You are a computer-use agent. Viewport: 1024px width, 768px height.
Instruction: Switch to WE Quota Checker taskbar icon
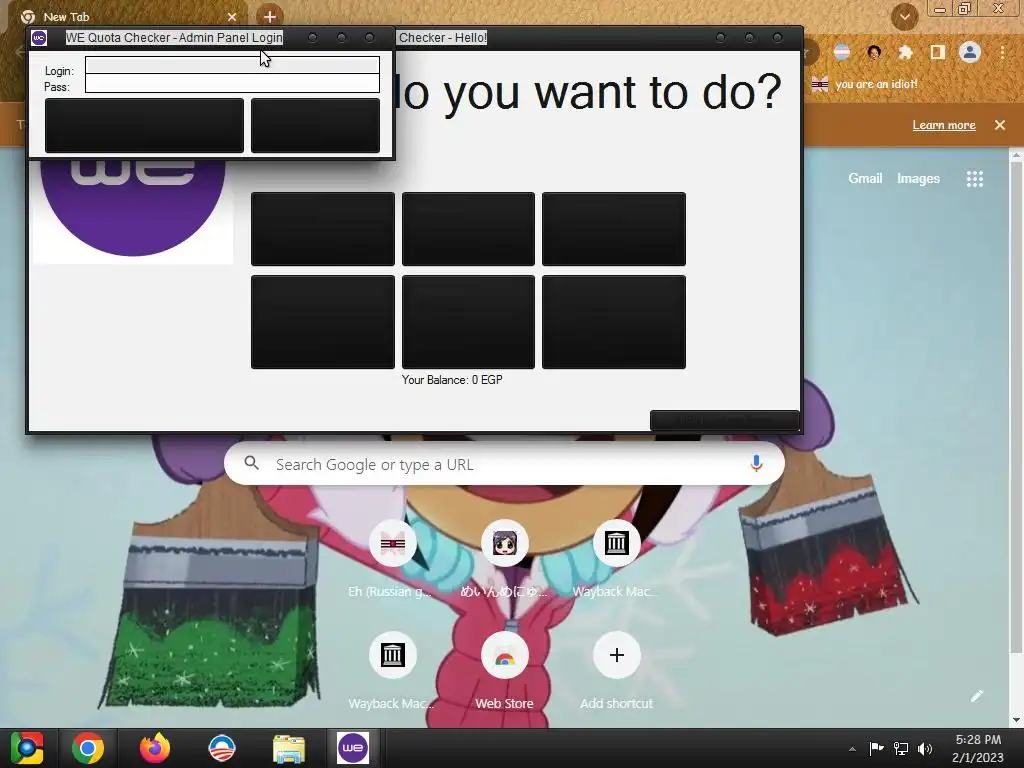tap(353, 748)
